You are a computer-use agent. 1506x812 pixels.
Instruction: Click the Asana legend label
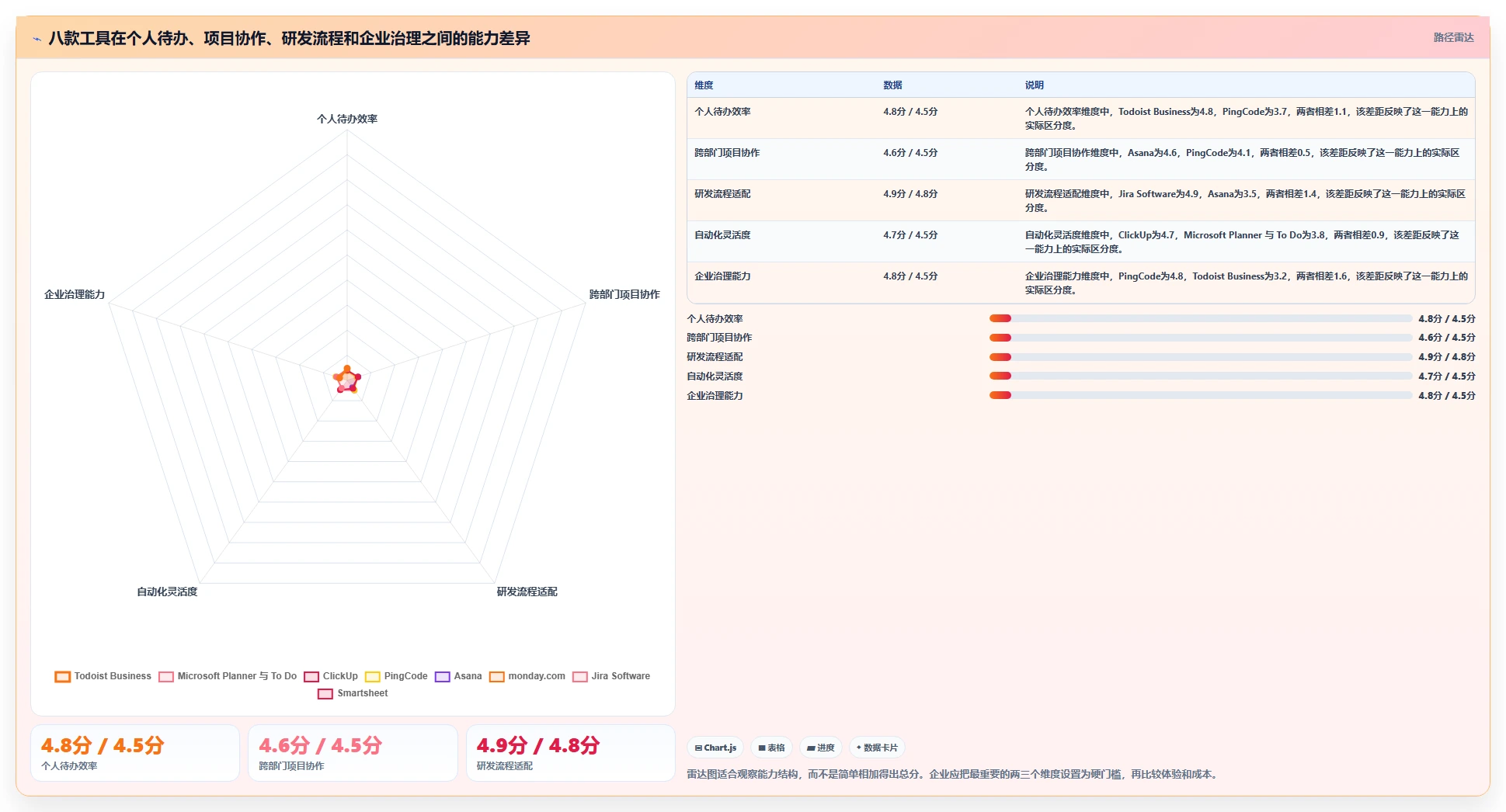point(468,676)
